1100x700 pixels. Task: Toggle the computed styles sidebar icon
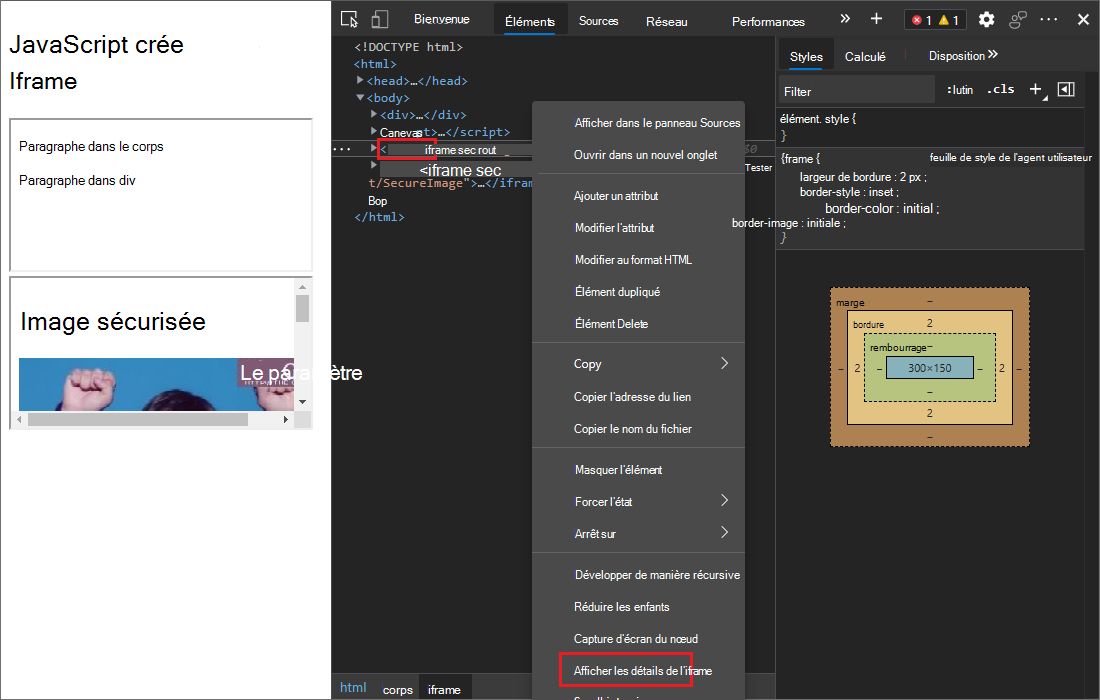(x=1066, y=89)
